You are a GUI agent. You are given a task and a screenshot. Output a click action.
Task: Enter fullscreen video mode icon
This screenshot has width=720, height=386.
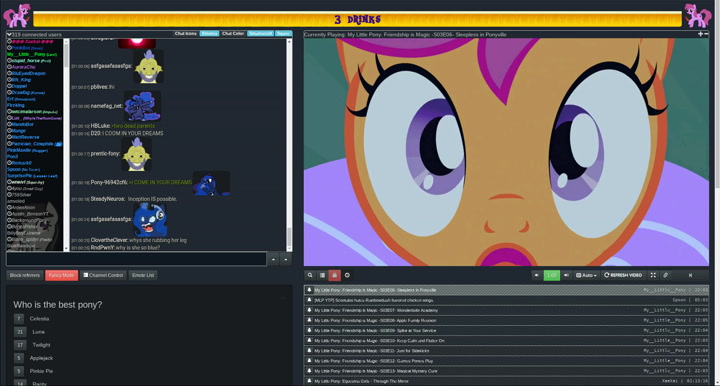[x=653, y=275]
